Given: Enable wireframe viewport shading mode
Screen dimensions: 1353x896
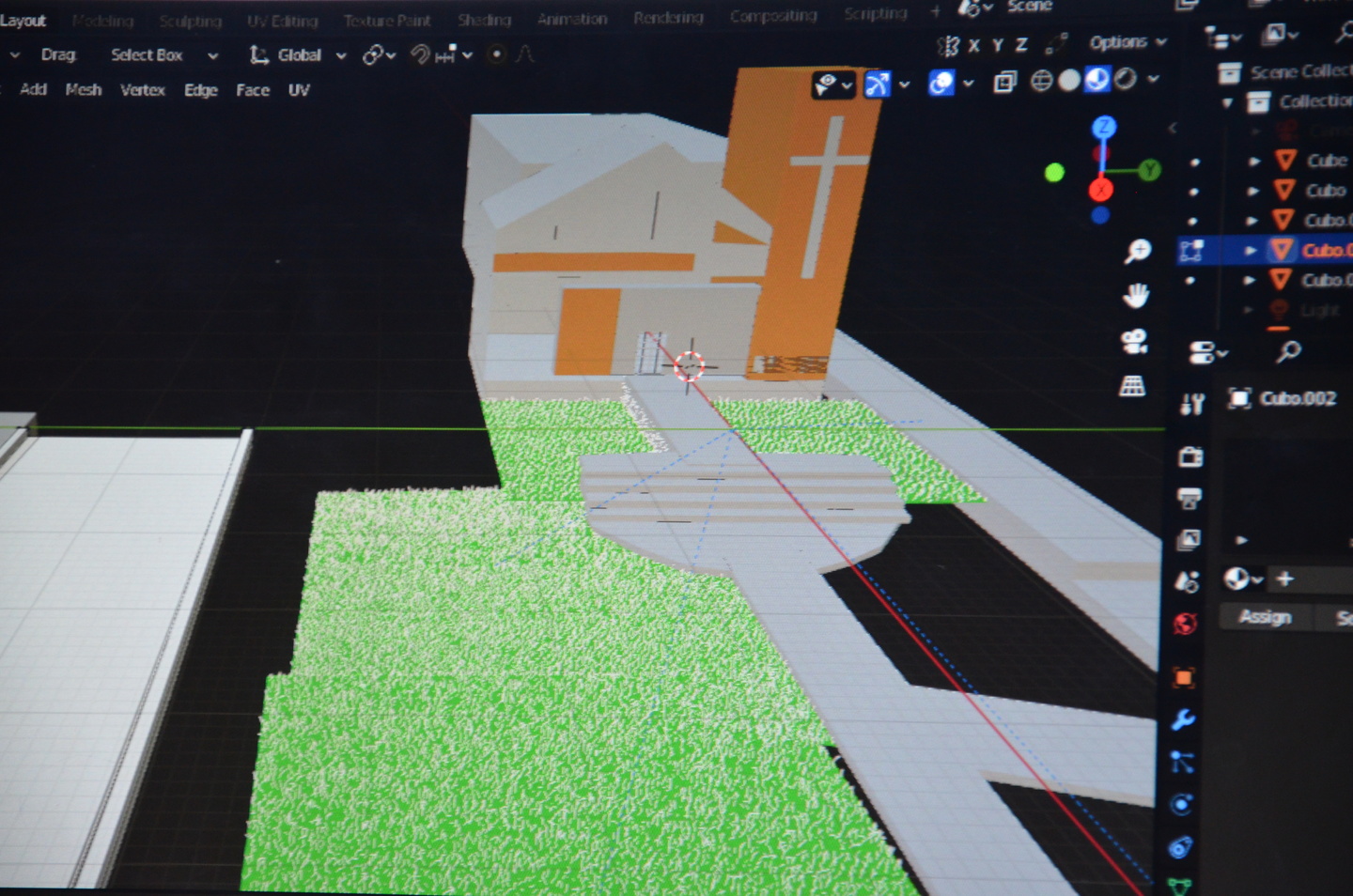Looking at the screenshot, I should coord(1041,81).
